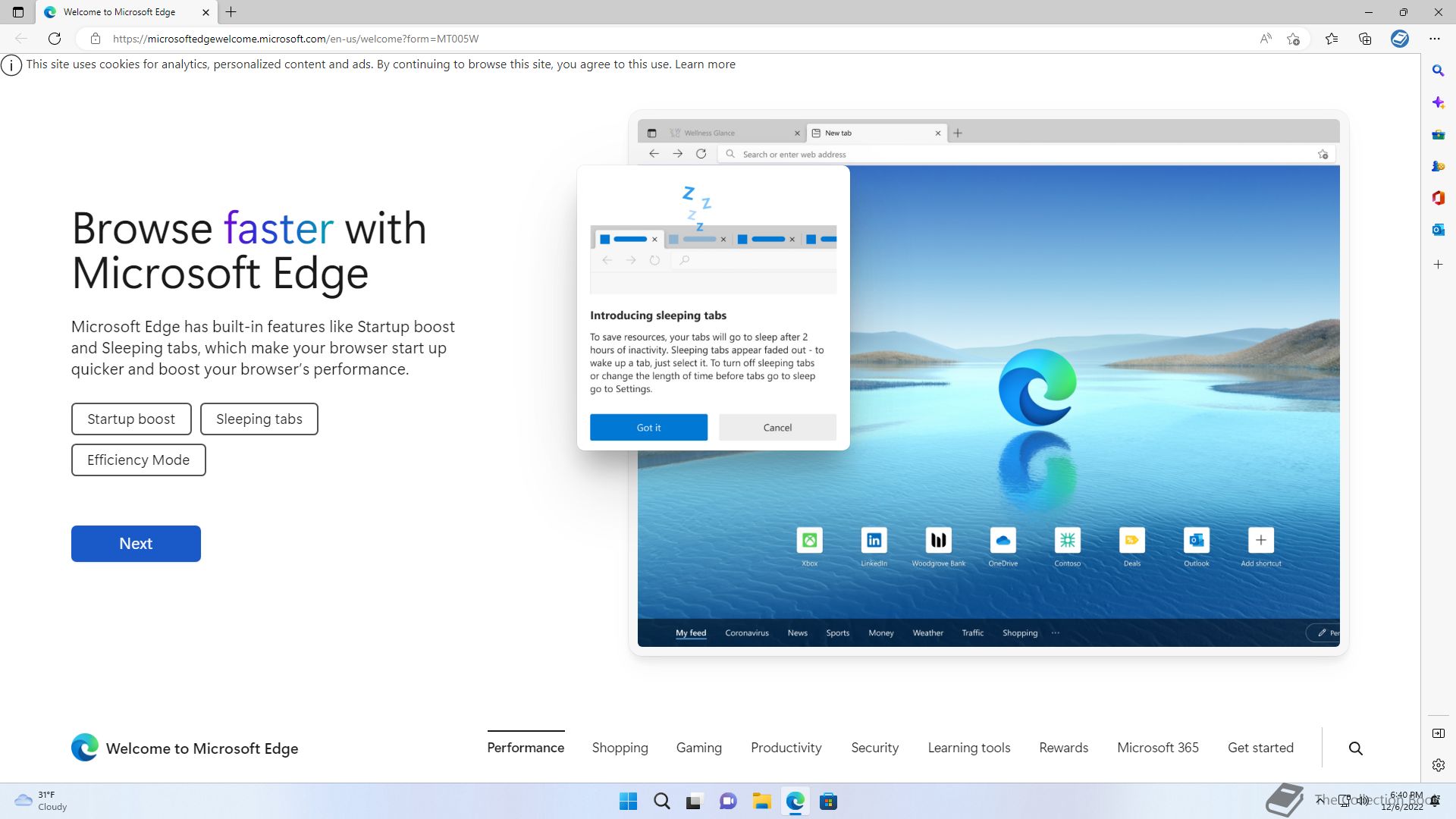This screenshot has width=1456, height=819.
Task: Open sidebar settings gear icon
Action: (1438, 765)
